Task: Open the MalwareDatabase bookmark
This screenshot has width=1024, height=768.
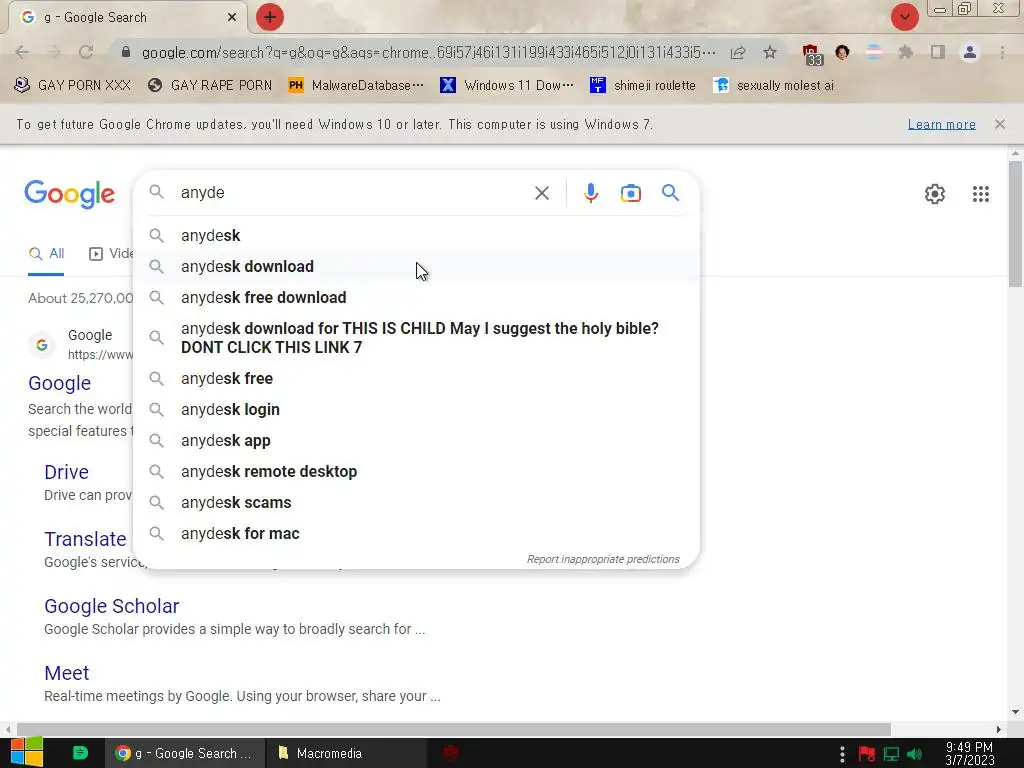Action: pos(356,85)
